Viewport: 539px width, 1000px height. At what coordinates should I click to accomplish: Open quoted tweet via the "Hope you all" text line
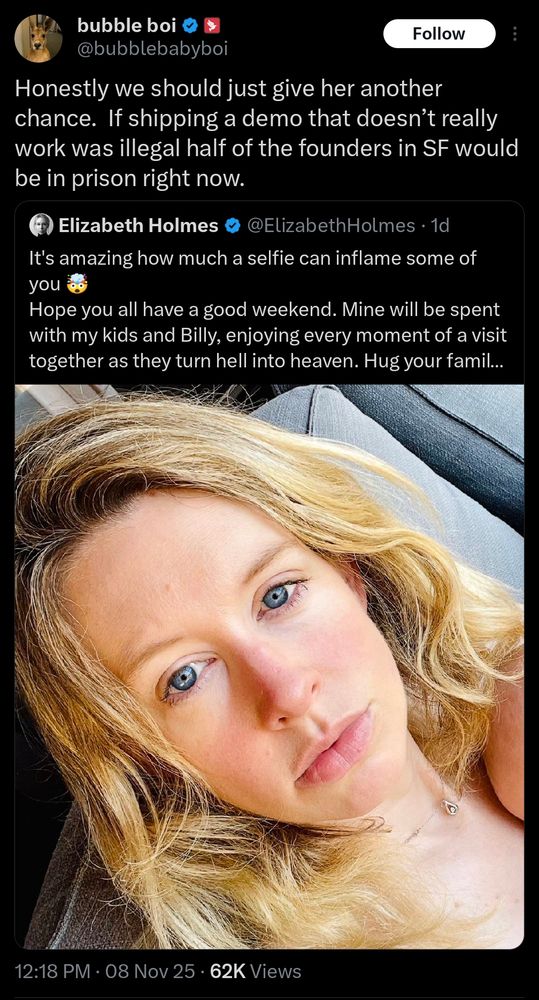[264, 310]
